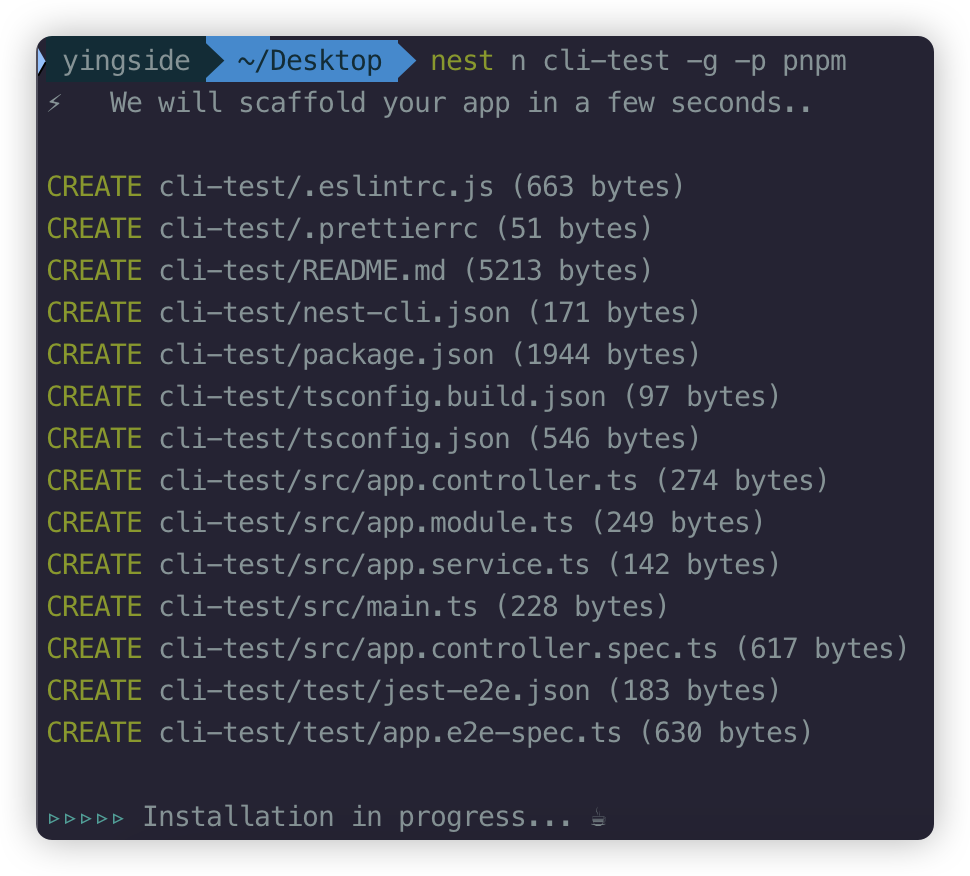Click the cli-test/src/app.controller.ts path

[398, 481]
